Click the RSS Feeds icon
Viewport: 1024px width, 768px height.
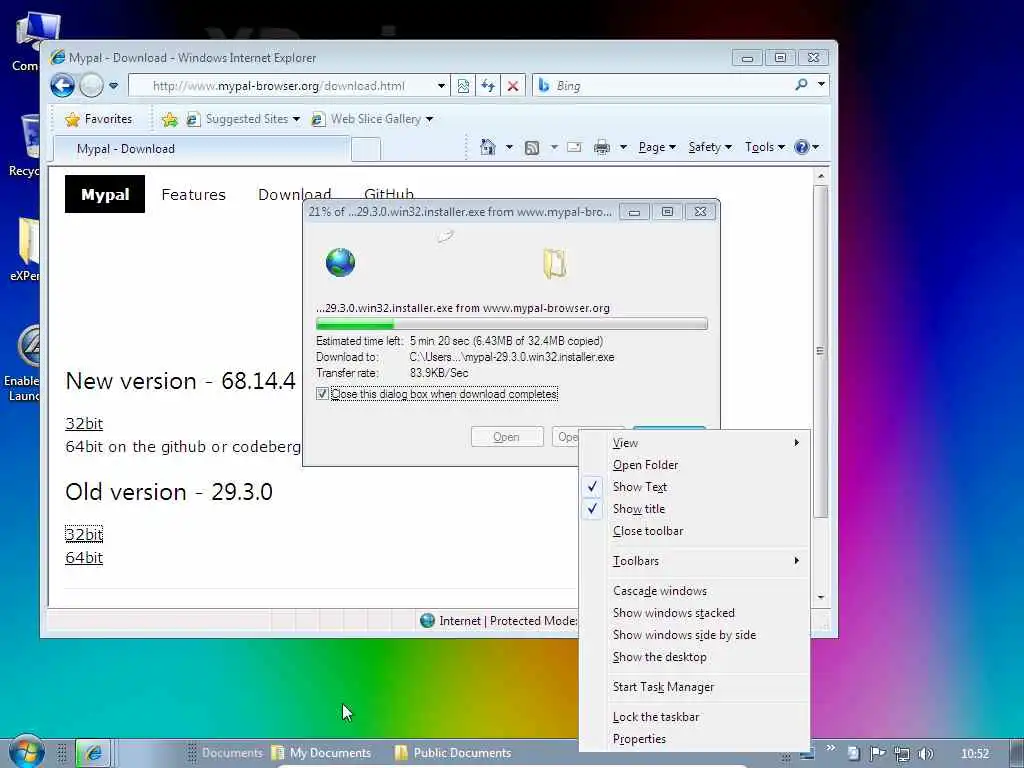tap(532, 148)
